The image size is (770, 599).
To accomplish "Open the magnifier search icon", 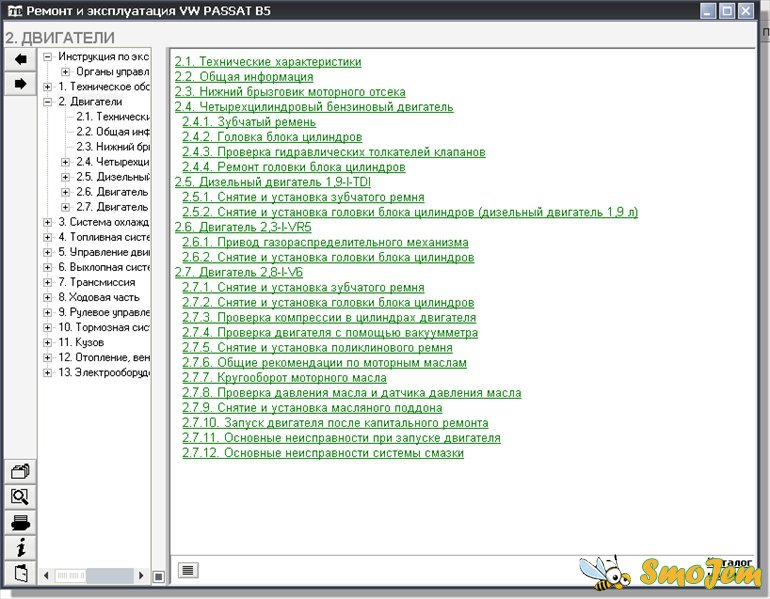I will pyautogui.click(x=20, y=497).
